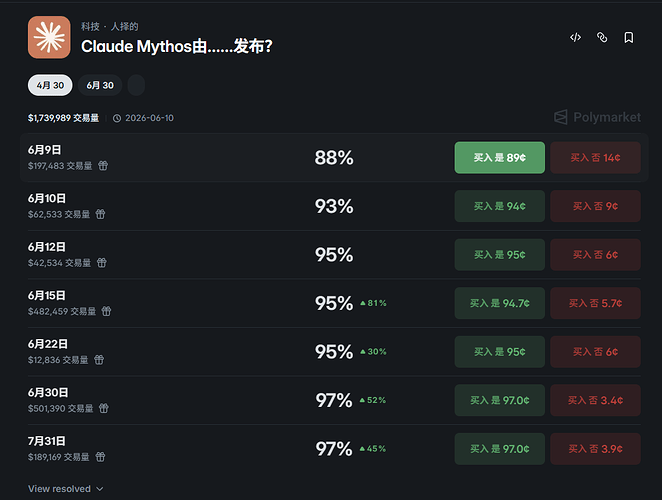Switch to the 6月 30 tab
This screenshot has height=500, width=662.
click(x=100, y=85)
